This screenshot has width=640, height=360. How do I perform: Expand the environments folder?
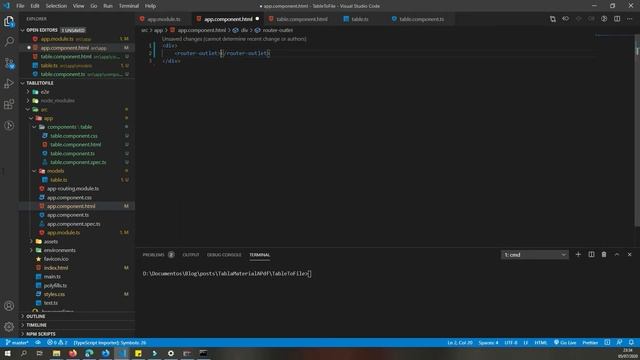[x=31, y=250]
